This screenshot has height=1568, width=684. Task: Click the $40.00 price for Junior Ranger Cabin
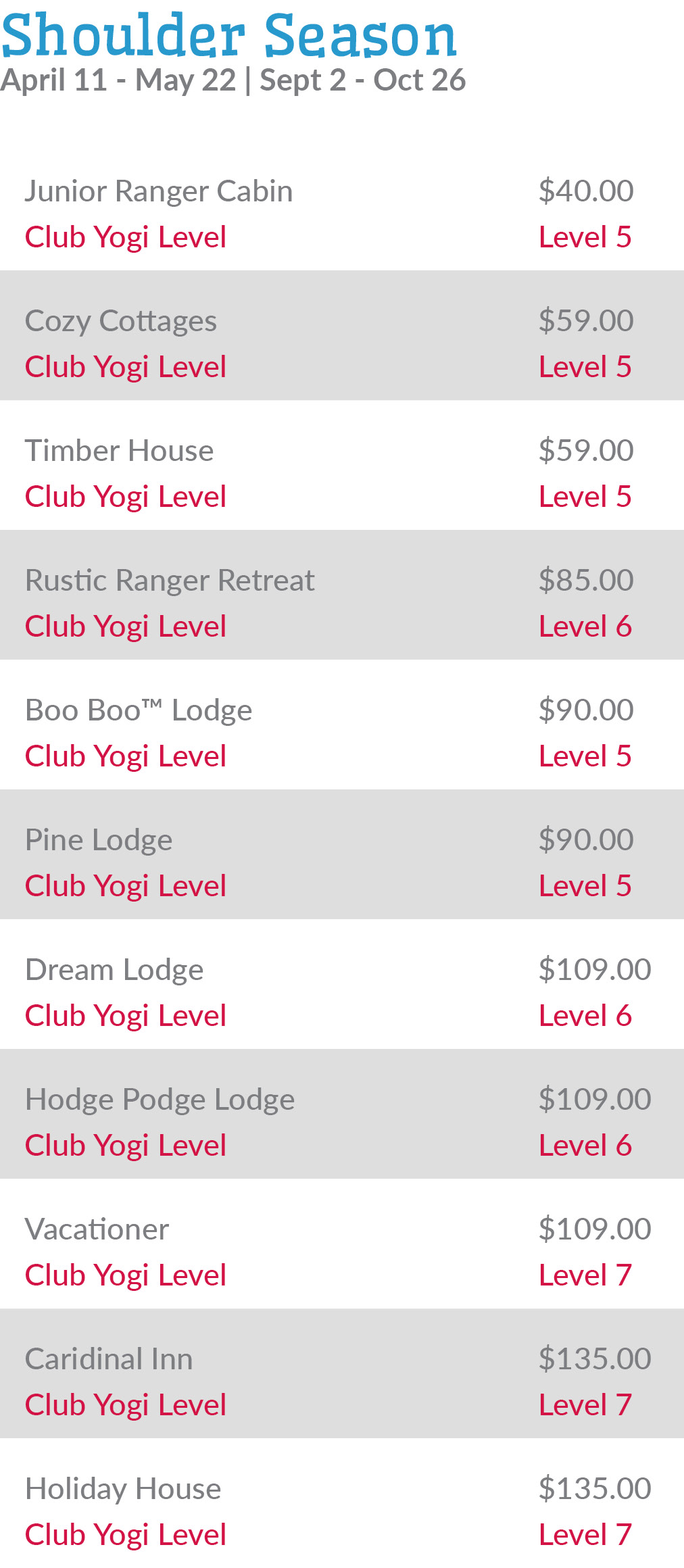[x=586, y=191]
